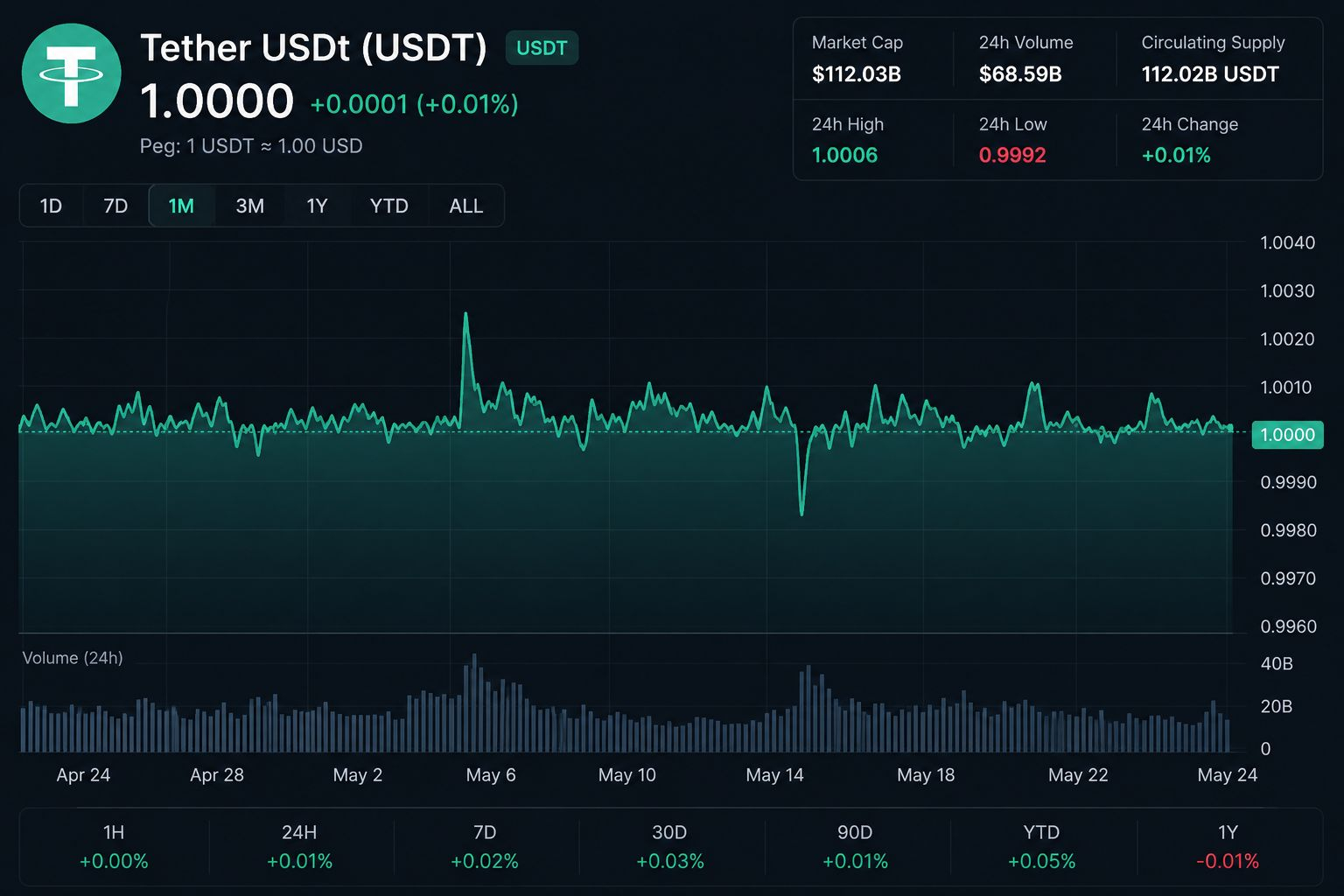This screenshot has width=1344, height=896.
Task: Click the May 6 price spike peak
Action: (465, 314)
